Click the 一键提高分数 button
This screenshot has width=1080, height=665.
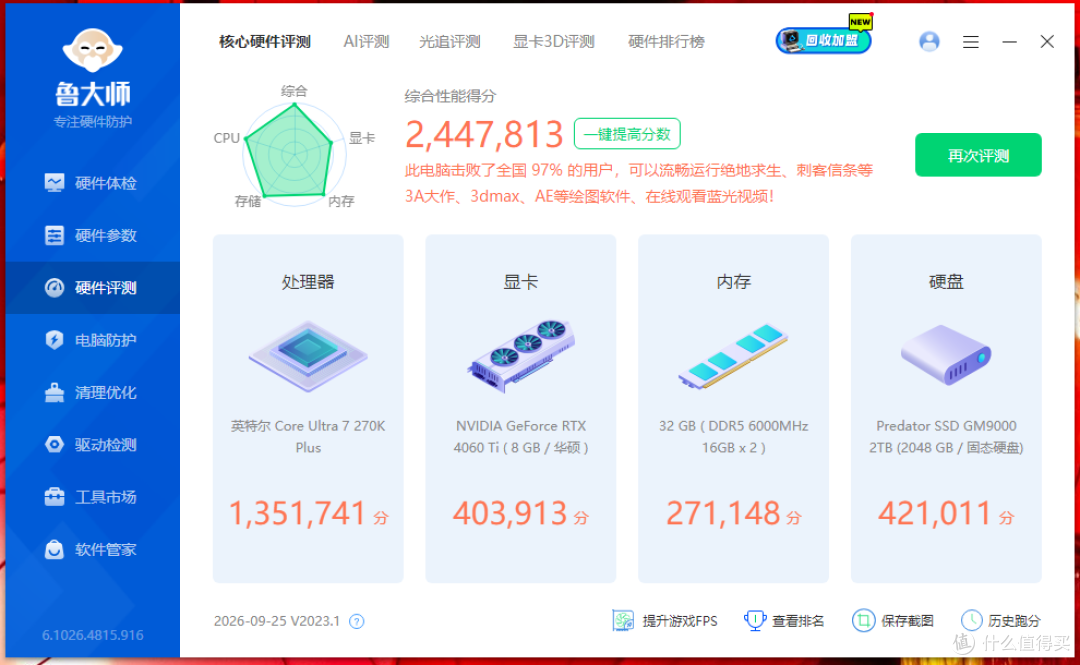pyautogui.click(x=627, y=134)
